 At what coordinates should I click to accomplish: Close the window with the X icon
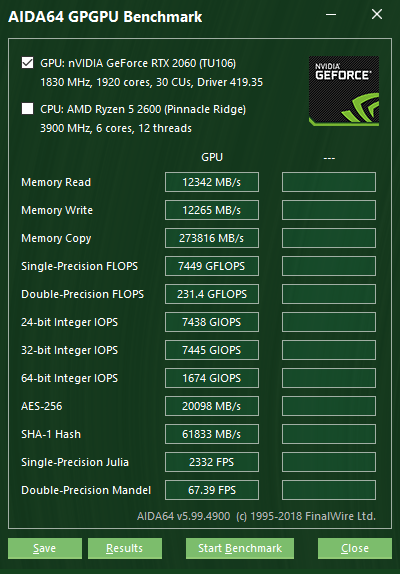click(377, 15)
